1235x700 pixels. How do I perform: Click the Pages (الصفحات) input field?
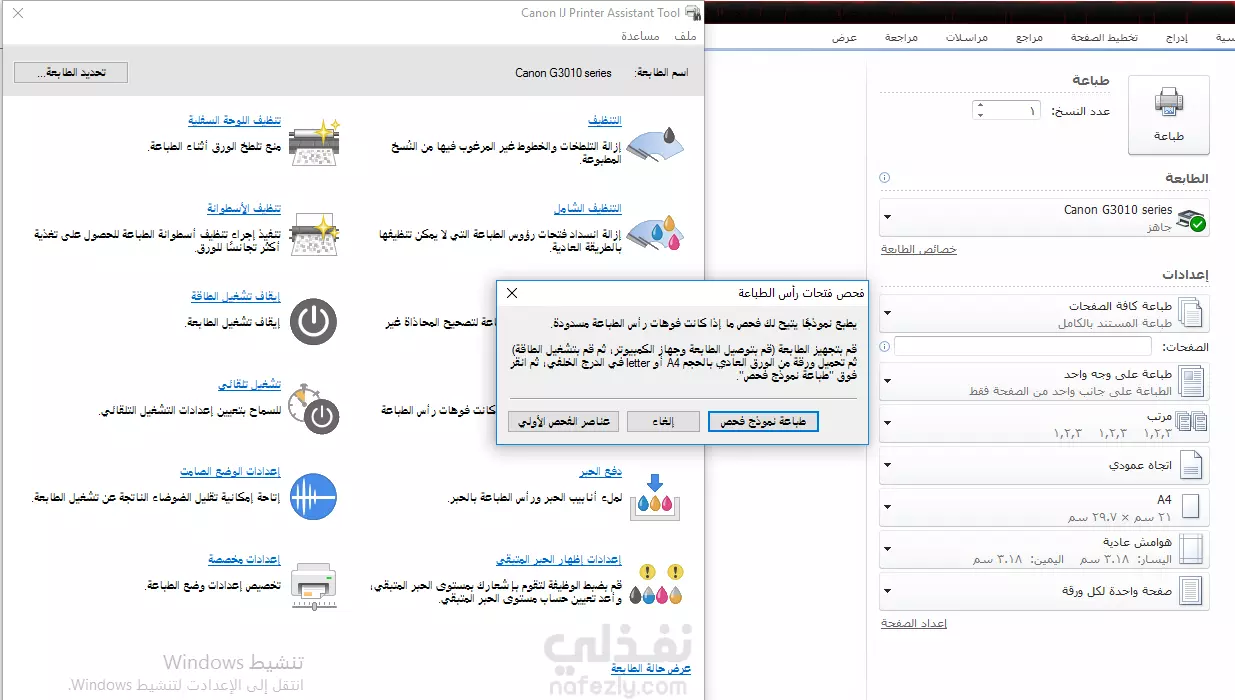[1022, 346]
